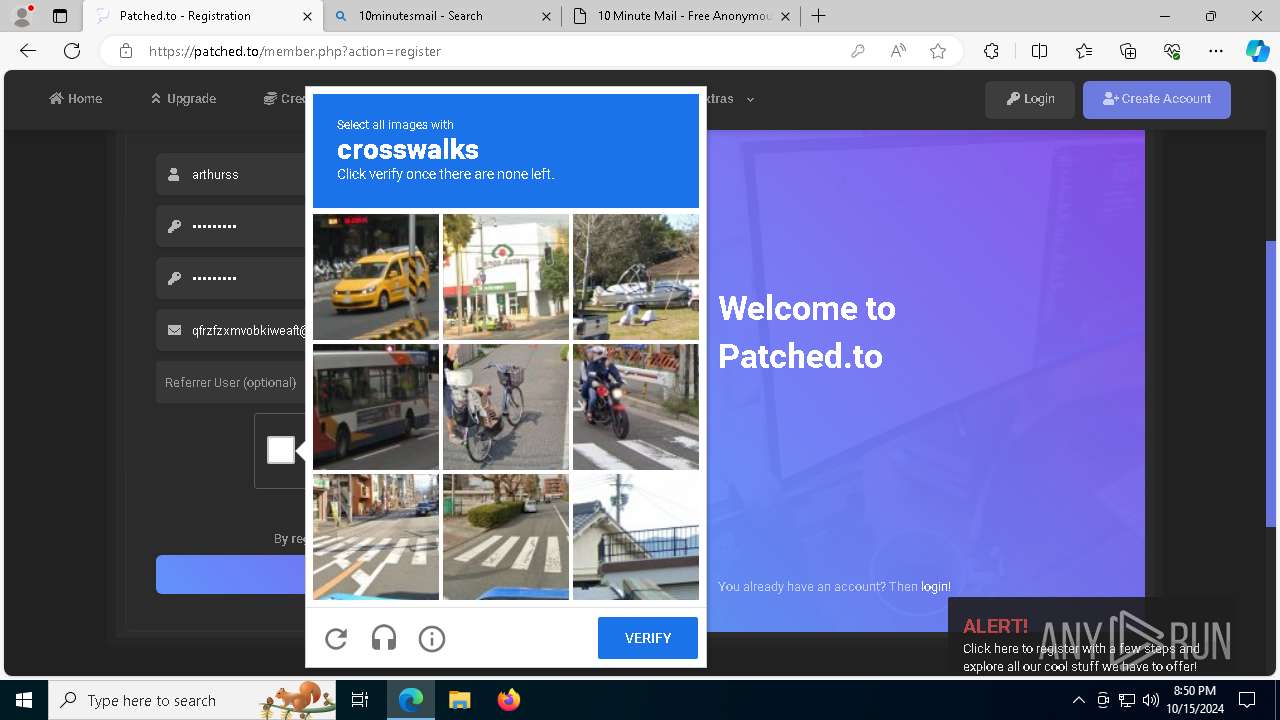The width and height of the screenshot is (1280, 720).
Task: Toggle Split screen view
Action: point(1040,51)
